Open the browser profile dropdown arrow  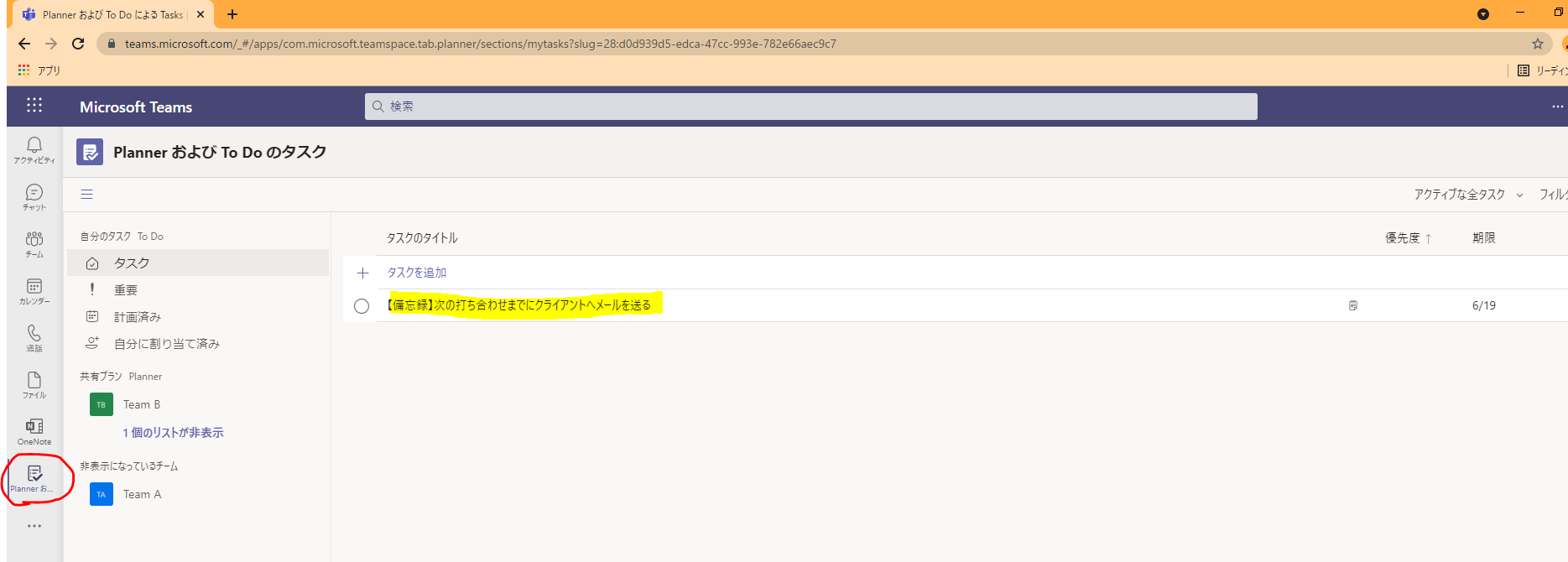1483,14
